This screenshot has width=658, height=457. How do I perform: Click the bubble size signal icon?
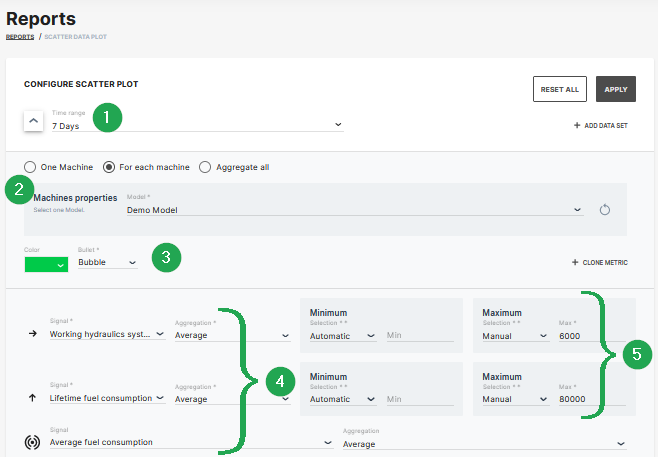click(x=34, y=441)
